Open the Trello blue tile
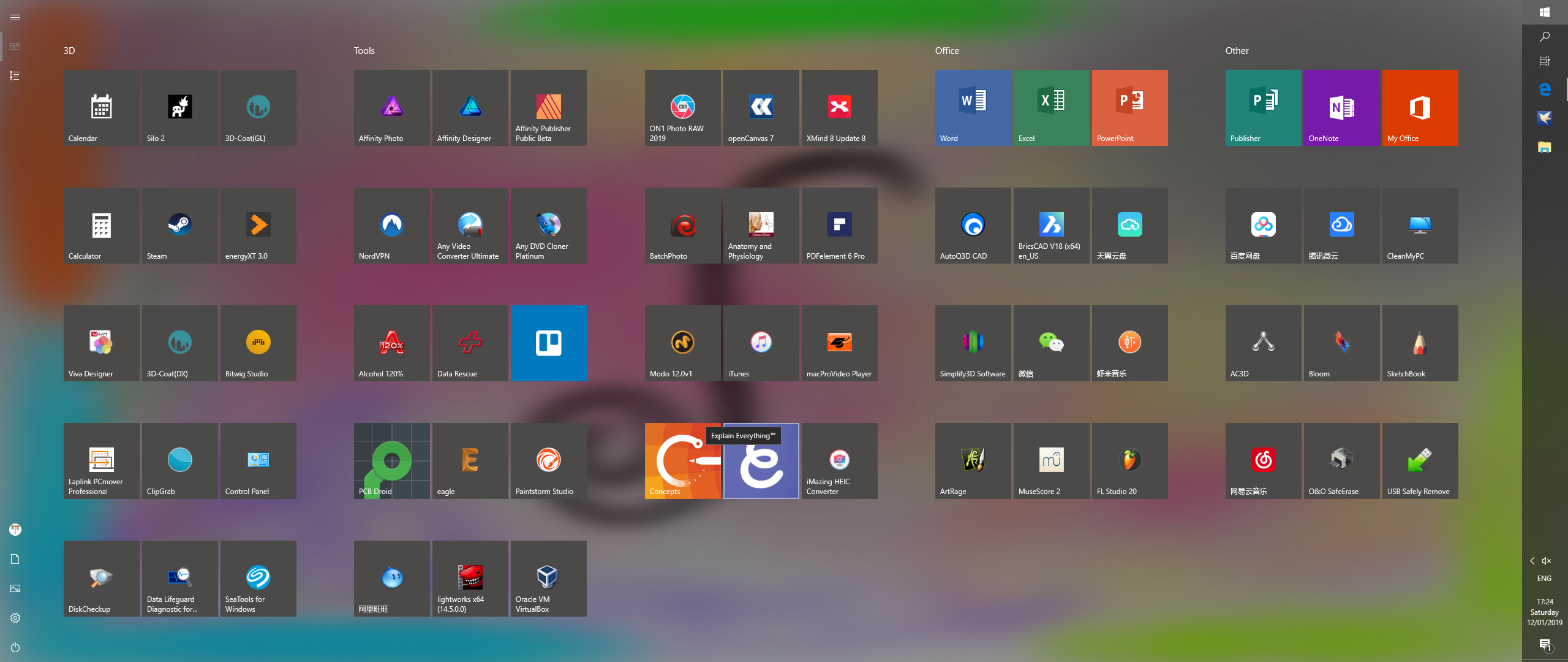 tap(549, 343)
